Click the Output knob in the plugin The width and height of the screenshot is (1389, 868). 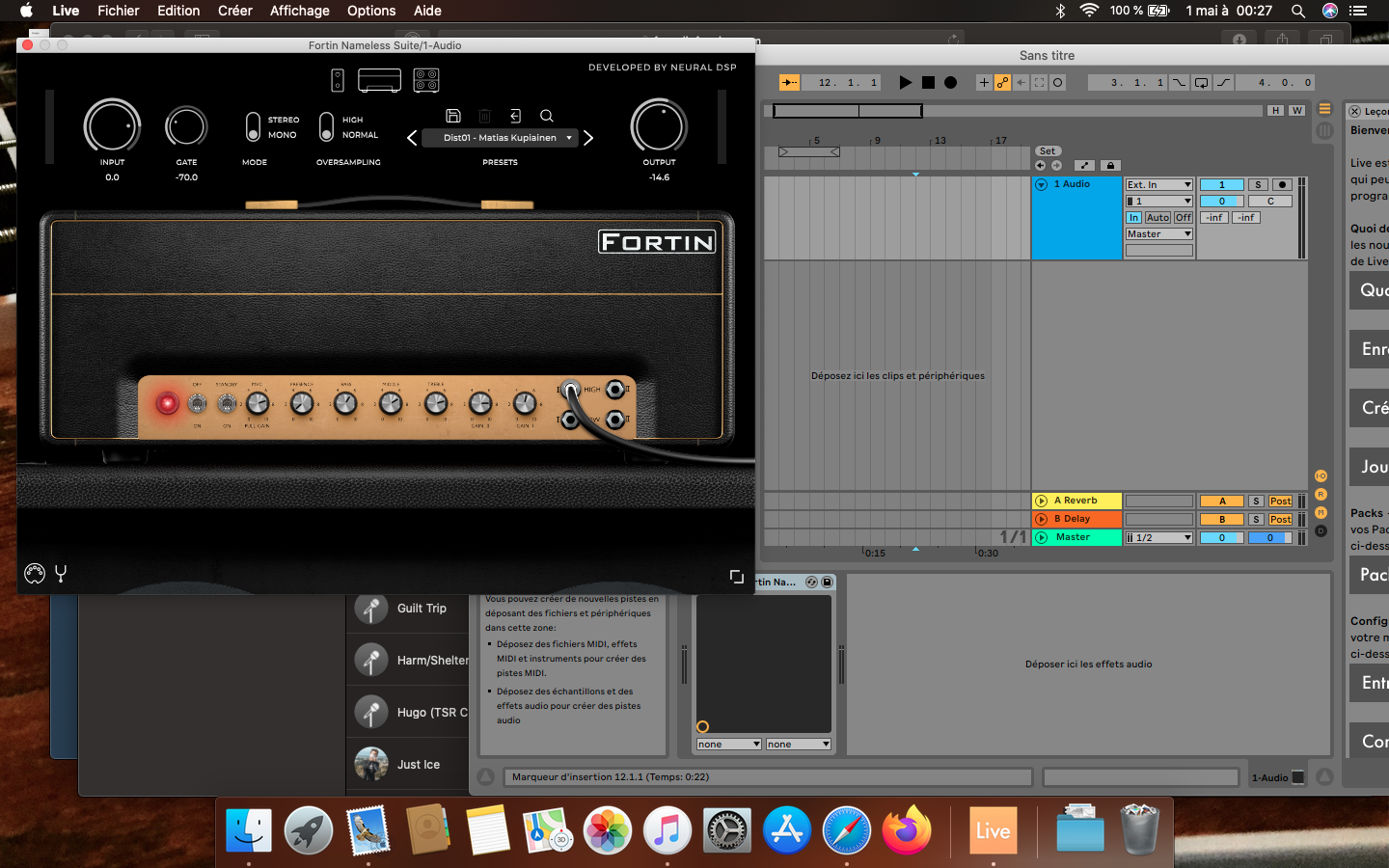(x=659, y=126)
